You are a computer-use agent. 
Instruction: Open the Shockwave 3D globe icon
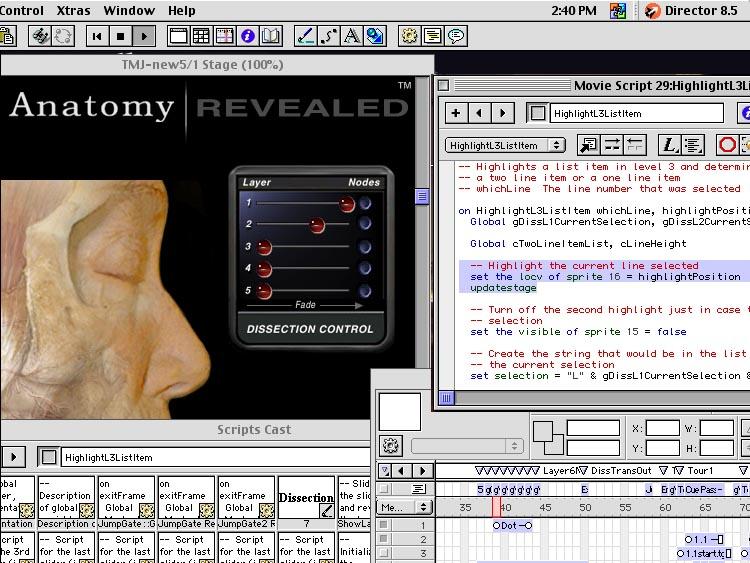375,36
